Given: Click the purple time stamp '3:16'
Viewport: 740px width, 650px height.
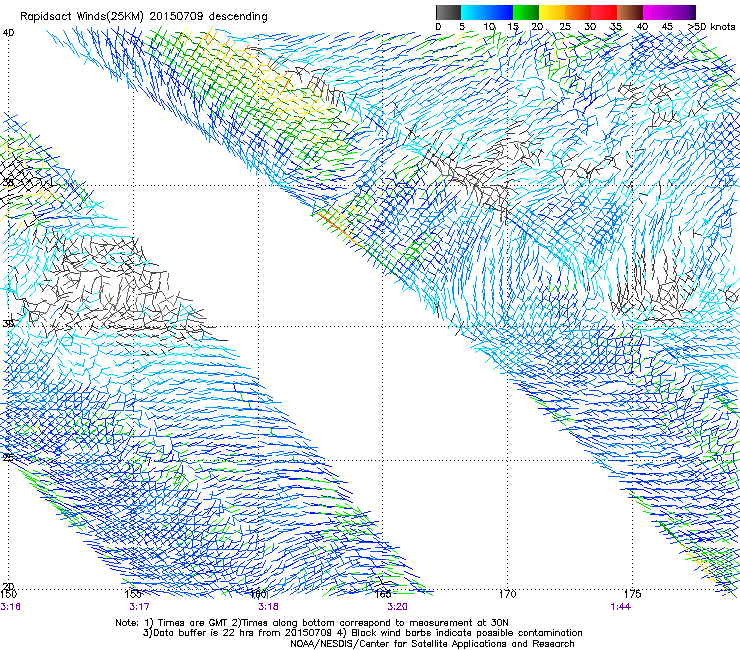Looking at the screenshot, I should (x=10, y=607).
